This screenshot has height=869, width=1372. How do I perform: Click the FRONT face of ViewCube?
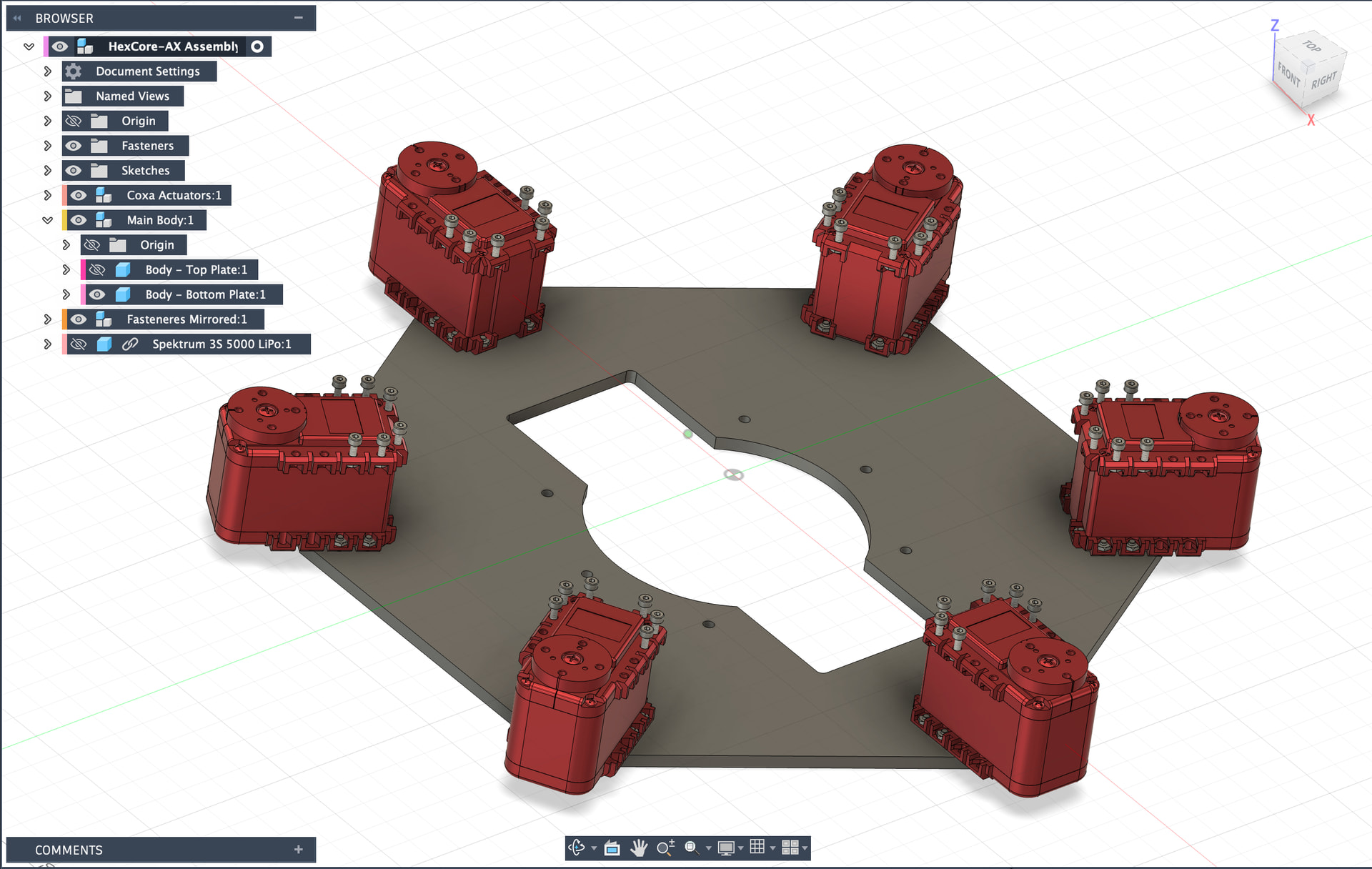(1289, 75)
